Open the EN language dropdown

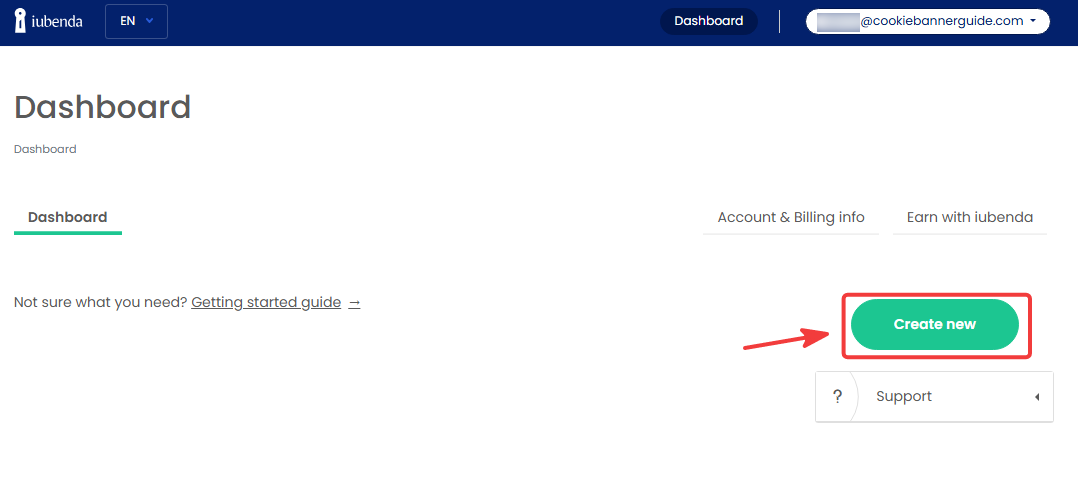[136, 21]
